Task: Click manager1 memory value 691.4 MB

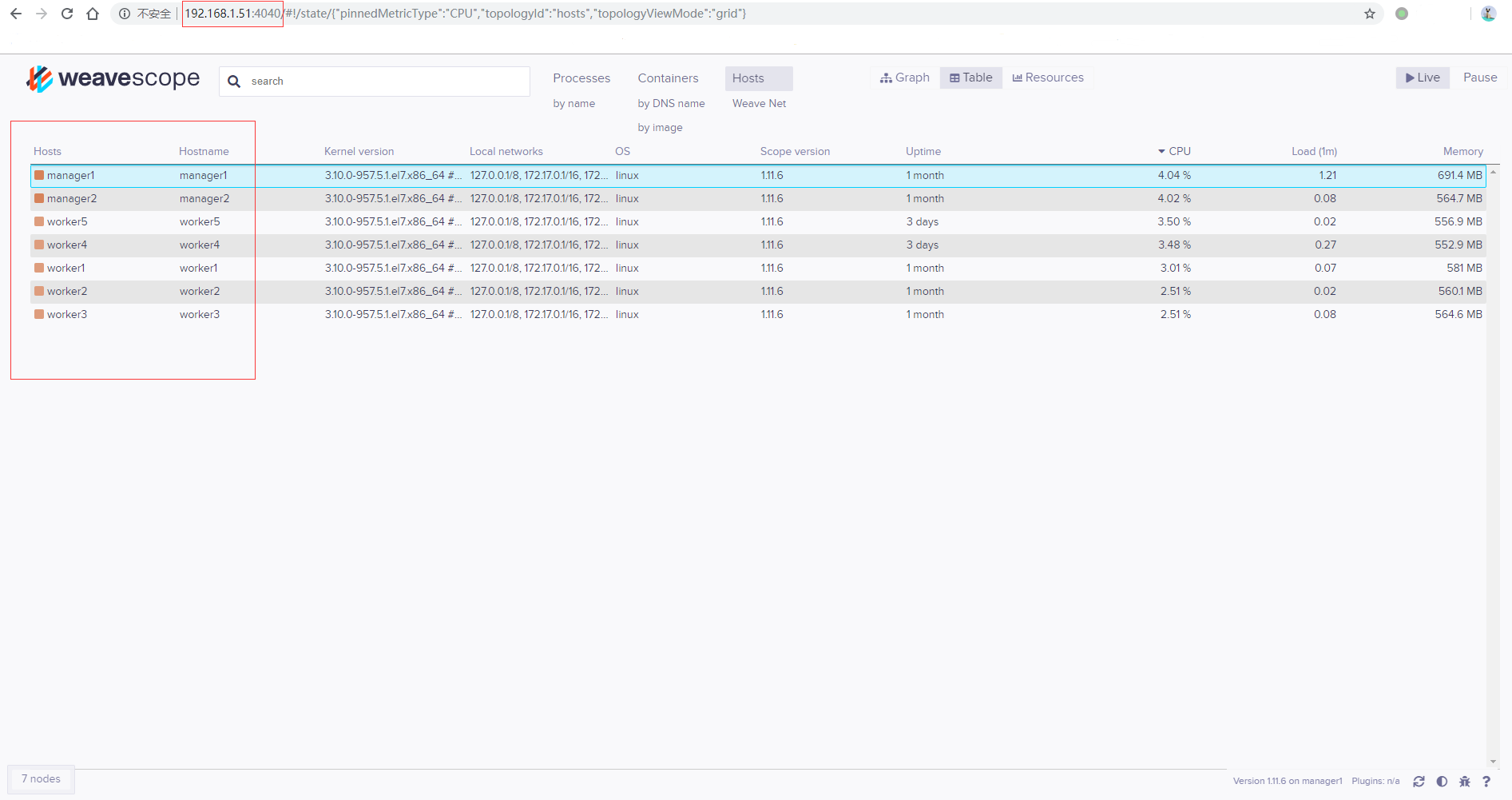Action: click(x=1460, y=176)
